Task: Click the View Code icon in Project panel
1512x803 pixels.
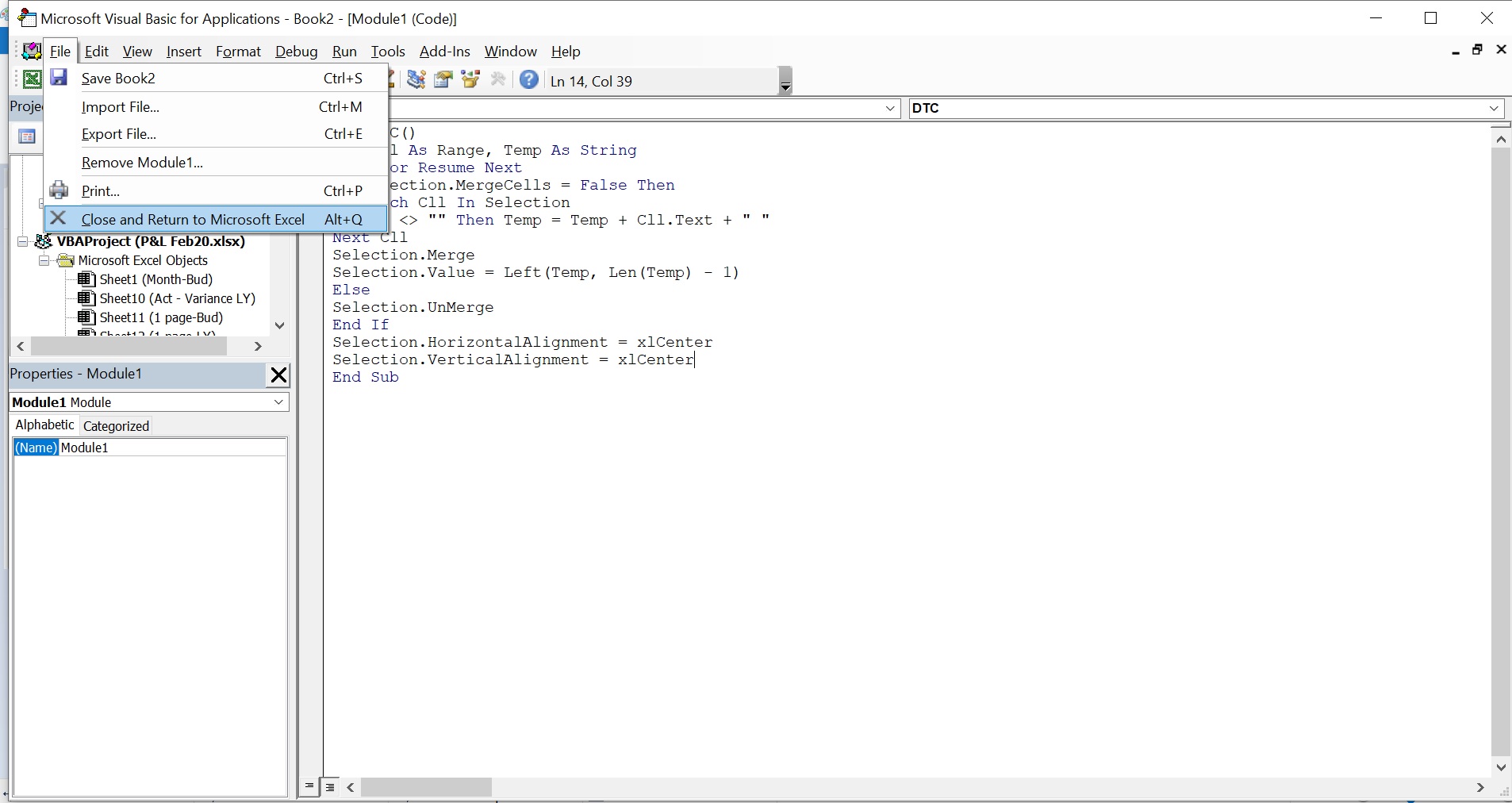Action: [27, 136]
